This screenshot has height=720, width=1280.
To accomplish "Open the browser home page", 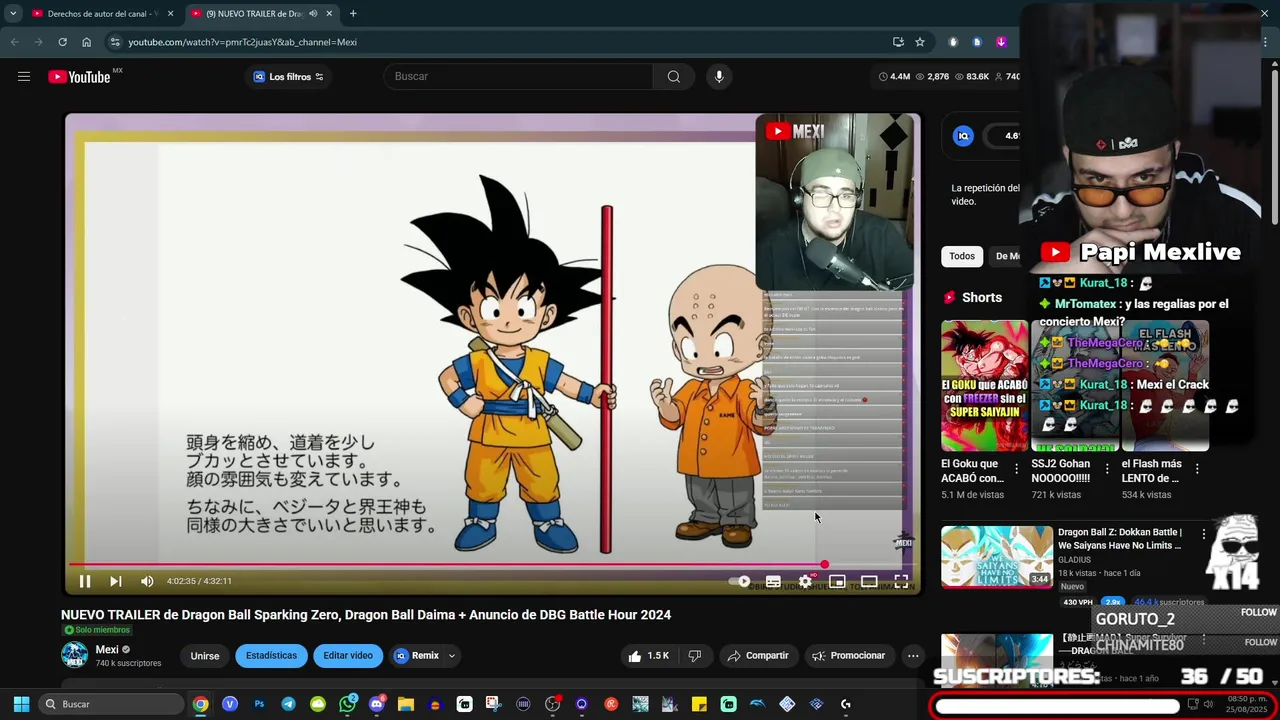I will coord(86,42).
